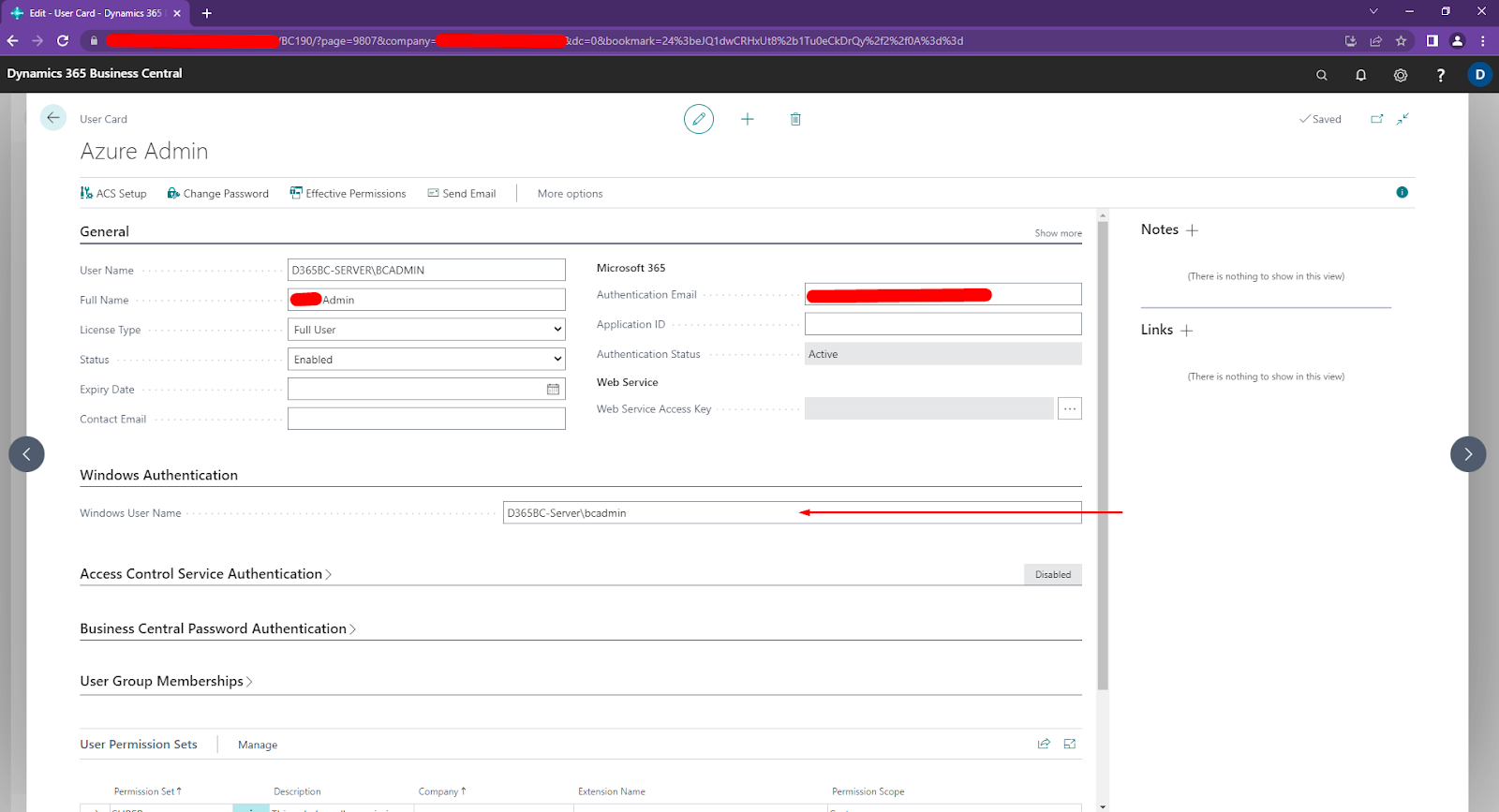Open More options menu
The width and height of the screenshot is (1499, 812).
point(570,194)
